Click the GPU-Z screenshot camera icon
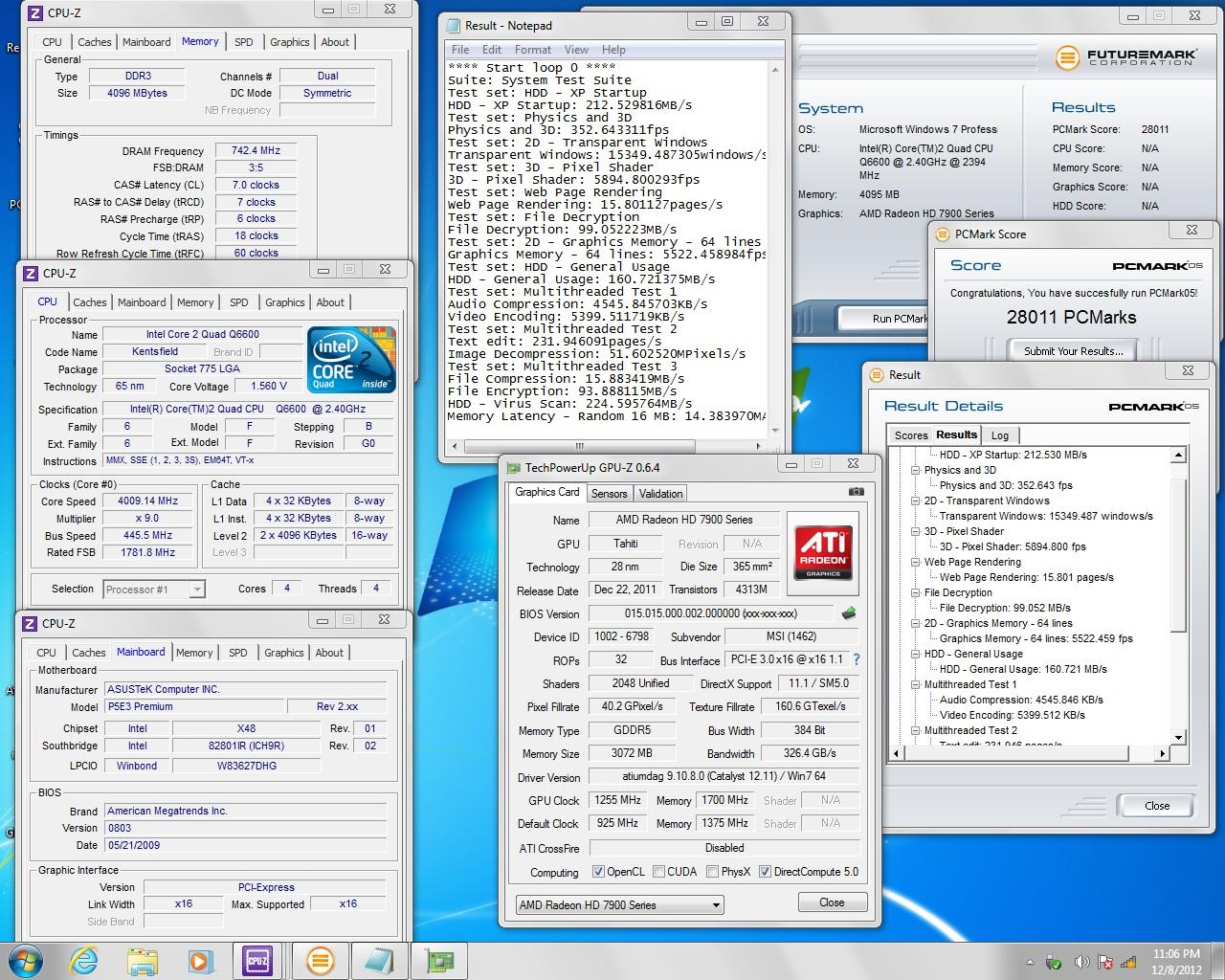Screen dimensions: 1225x980 856,492
